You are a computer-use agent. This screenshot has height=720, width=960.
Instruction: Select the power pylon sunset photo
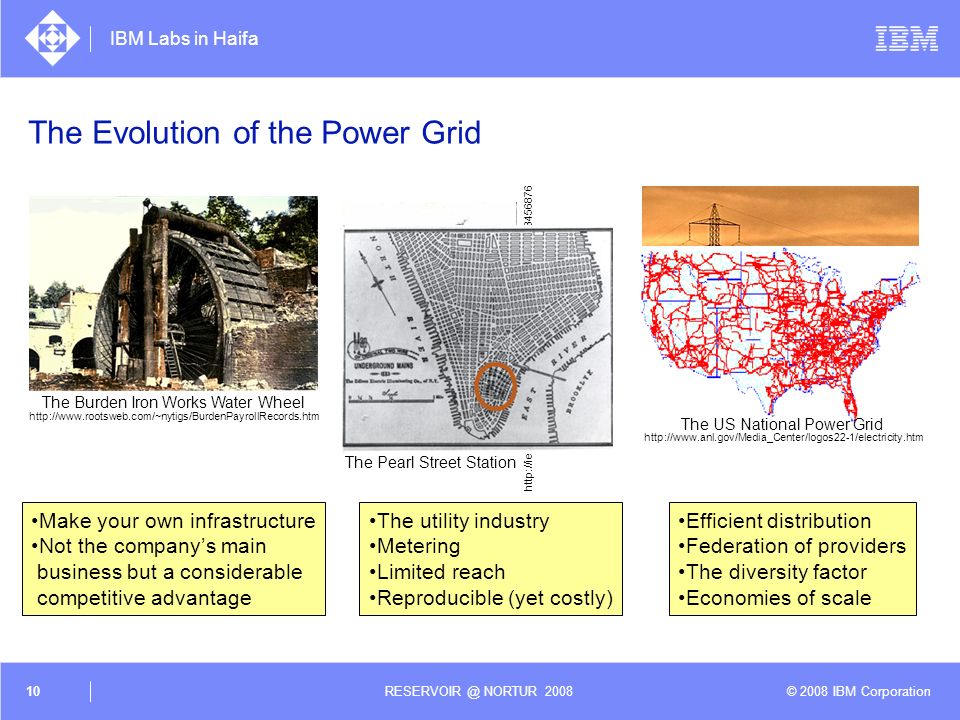coord(780,216)
